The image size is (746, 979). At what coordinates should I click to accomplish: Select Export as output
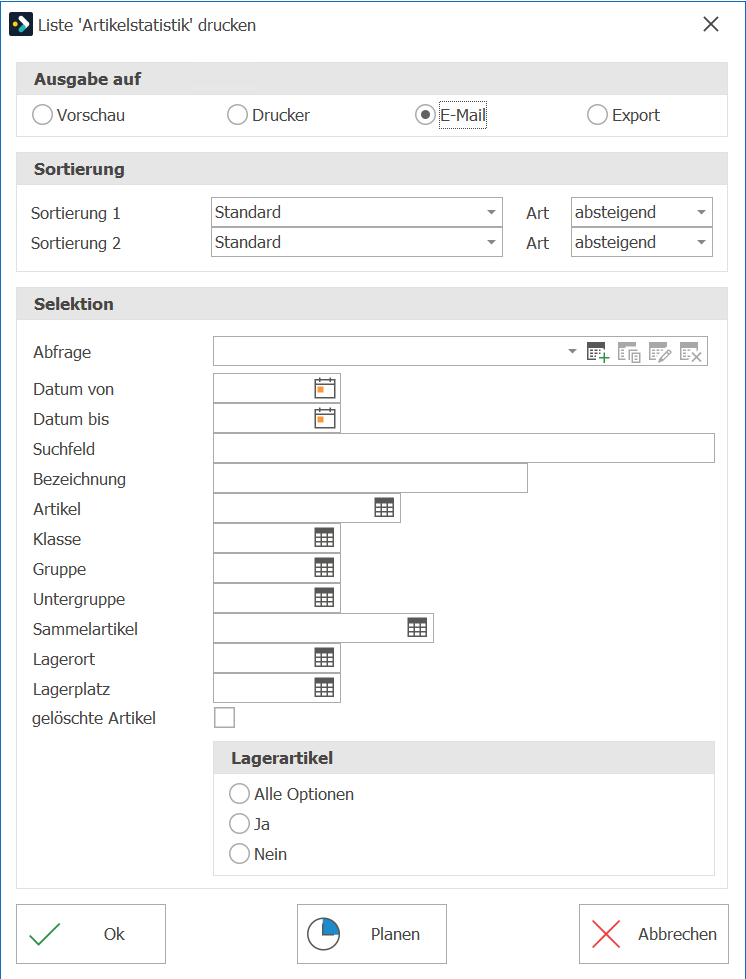click(623, 115)
